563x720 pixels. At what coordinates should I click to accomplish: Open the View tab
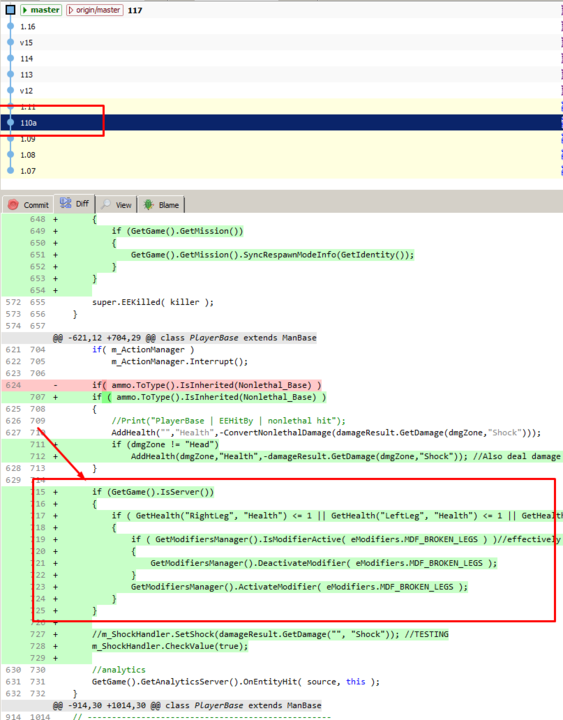117,205
